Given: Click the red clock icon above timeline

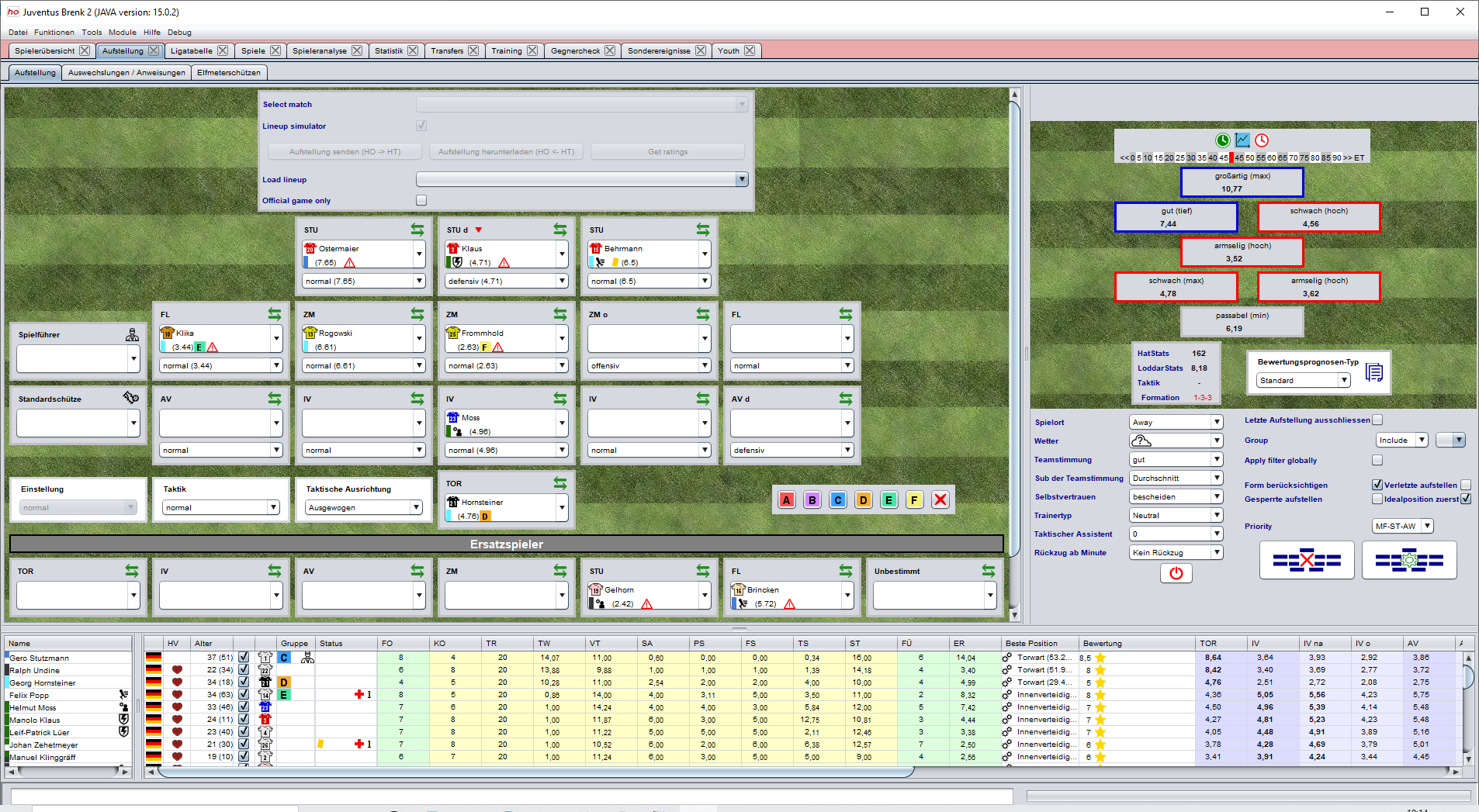Looking at the screenshot, I should [x=1262, y=140].
